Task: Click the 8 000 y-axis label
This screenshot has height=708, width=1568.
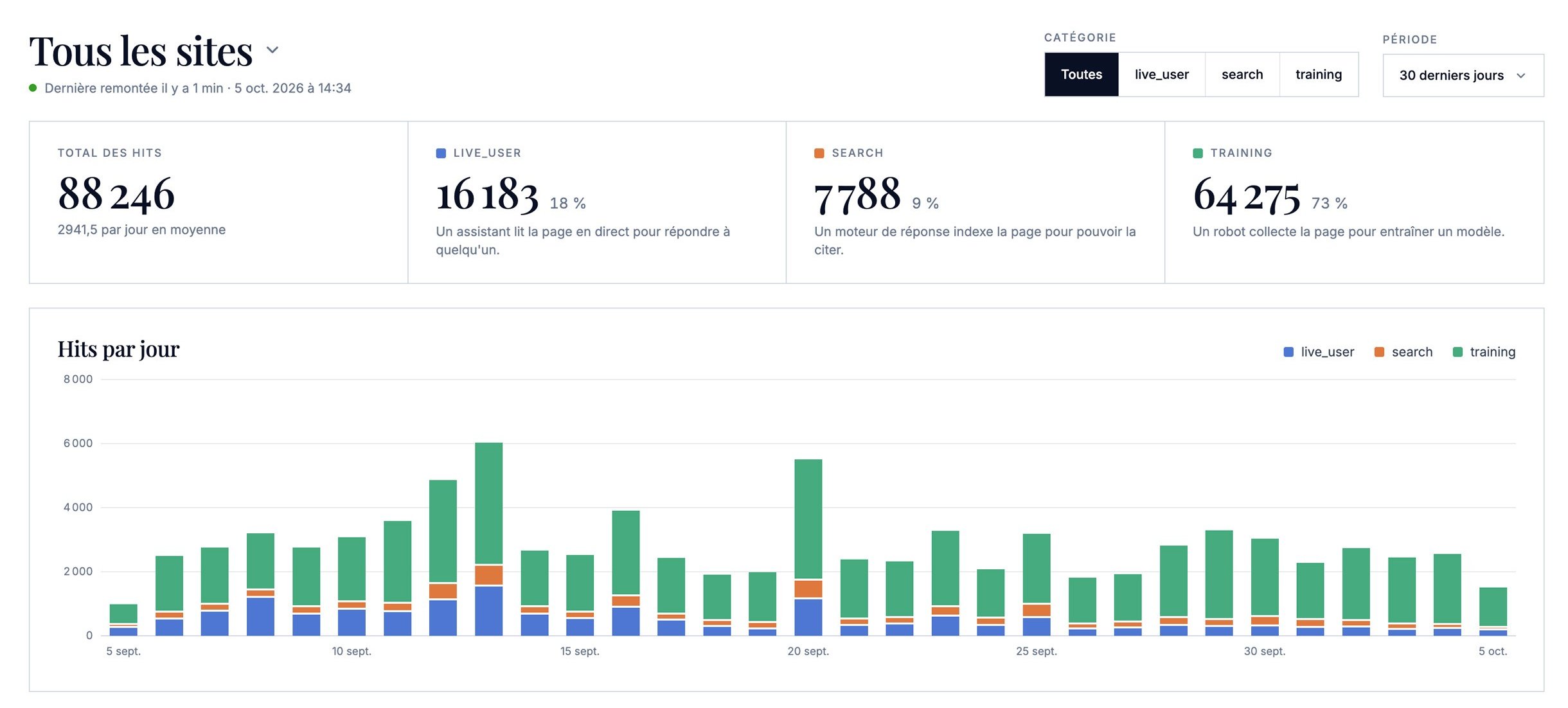Action: [78, 379]
